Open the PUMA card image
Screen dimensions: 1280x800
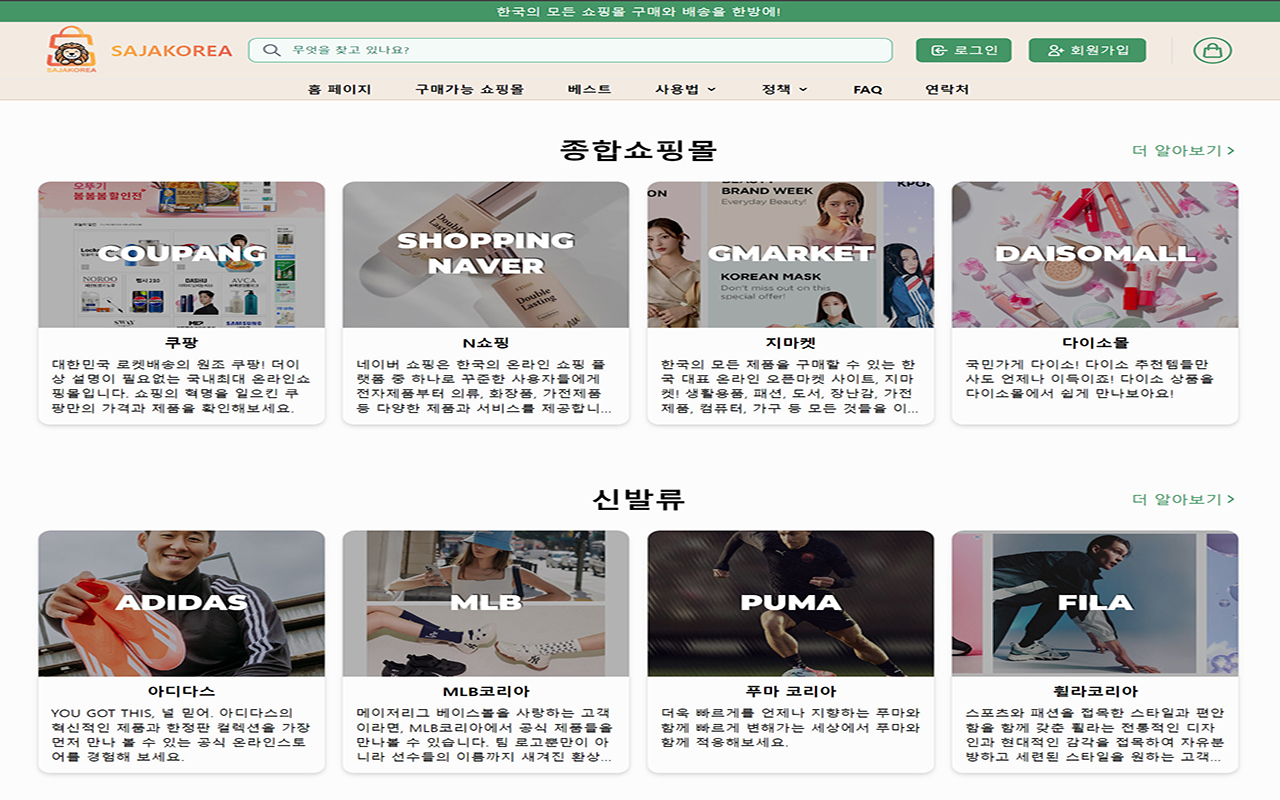click(791, 603)
